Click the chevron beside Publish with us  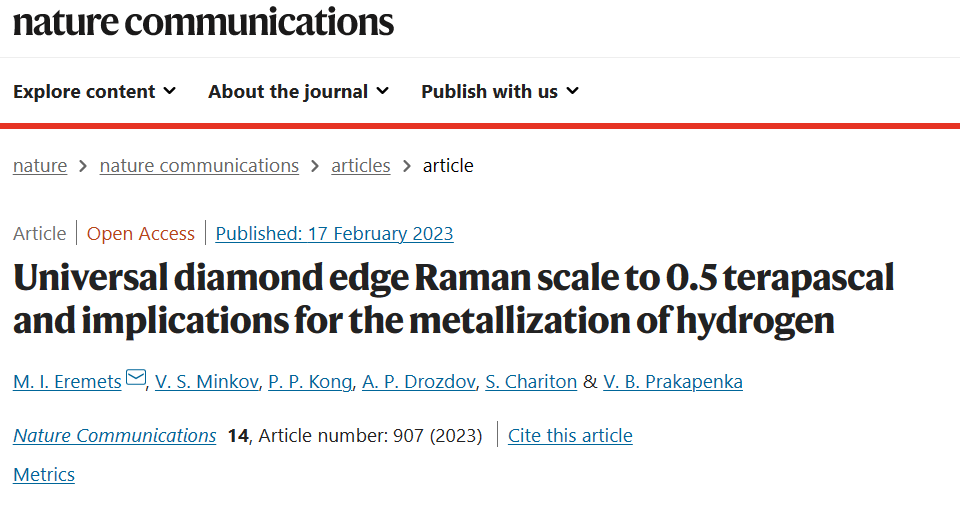pyautogui.click(x=572, y=91)
